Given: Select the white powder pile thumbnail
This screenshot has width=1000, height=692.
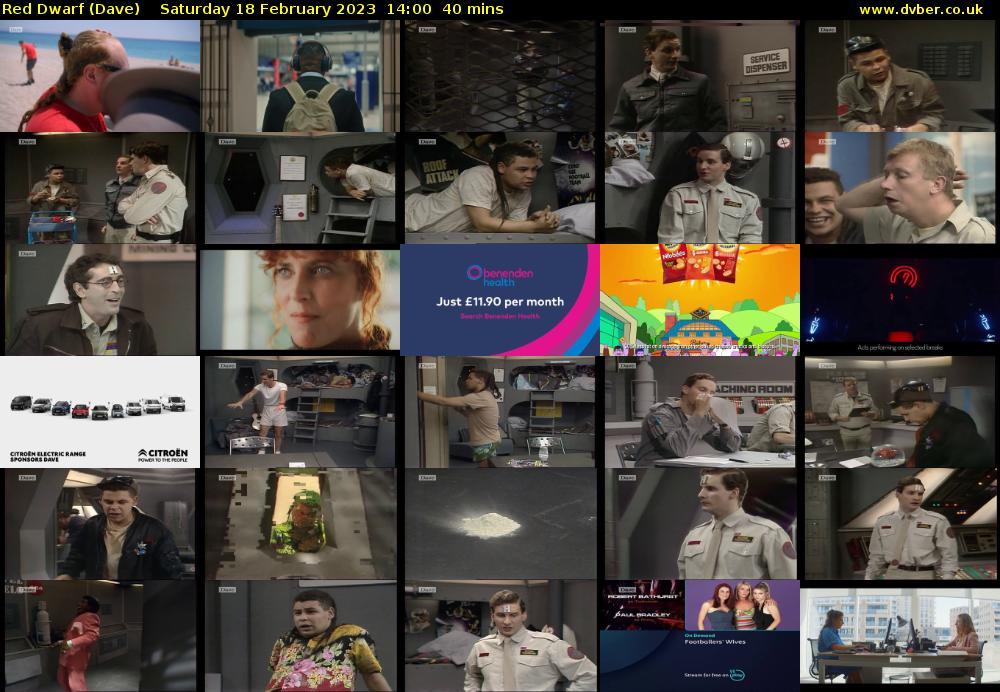Looking at the screenshot, I should pos(500,524).
